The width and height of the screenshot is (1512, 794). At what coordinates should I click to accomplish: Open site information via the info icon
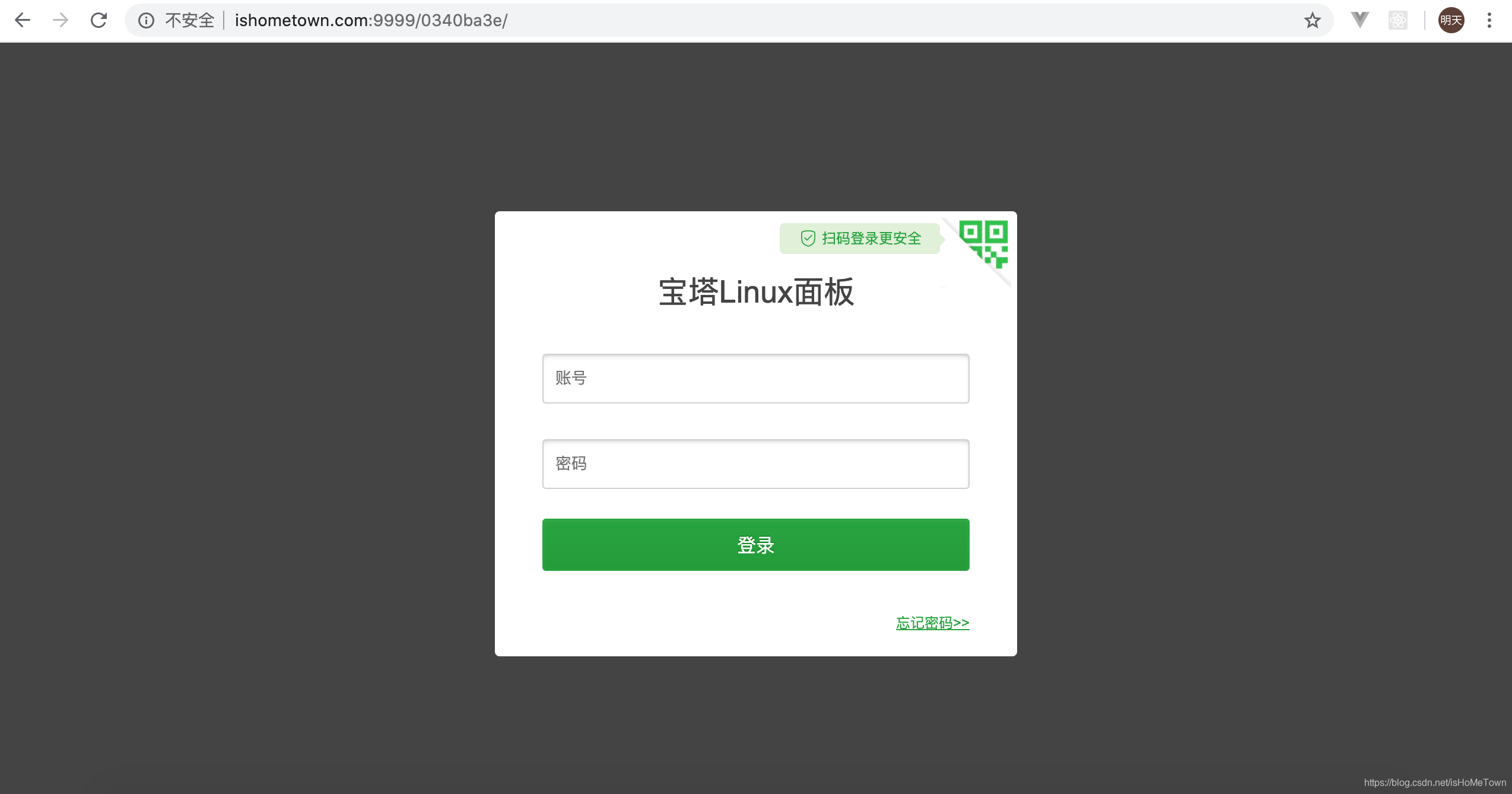point(146,21)
